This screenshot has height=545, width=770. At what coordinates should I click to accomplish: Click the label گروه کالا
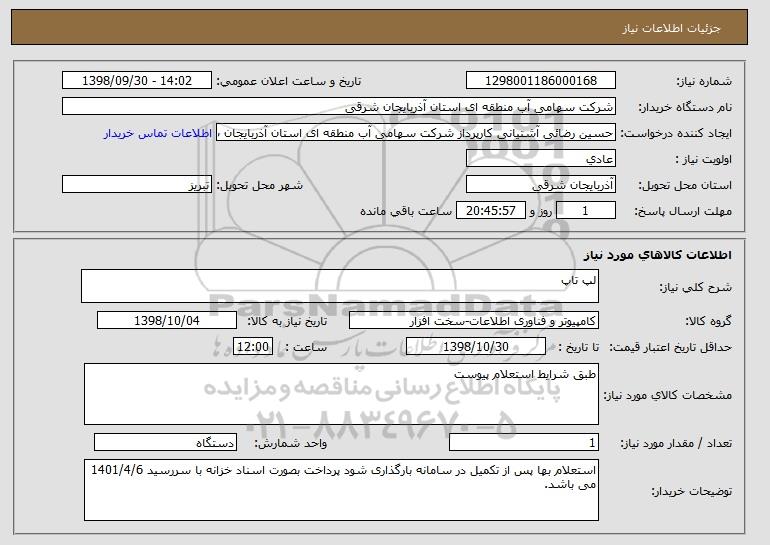point(708,321)
